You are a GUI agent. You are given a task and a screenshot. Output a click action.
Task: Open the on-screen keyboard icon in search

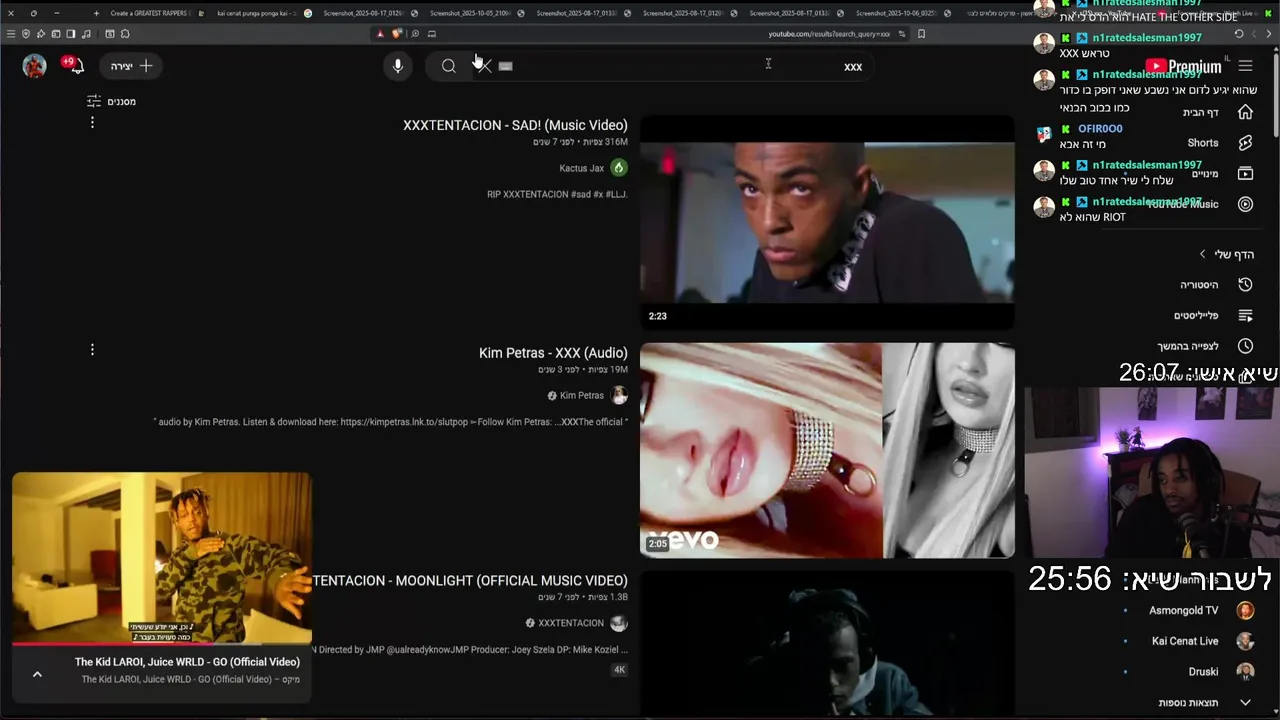coord(505,66)
